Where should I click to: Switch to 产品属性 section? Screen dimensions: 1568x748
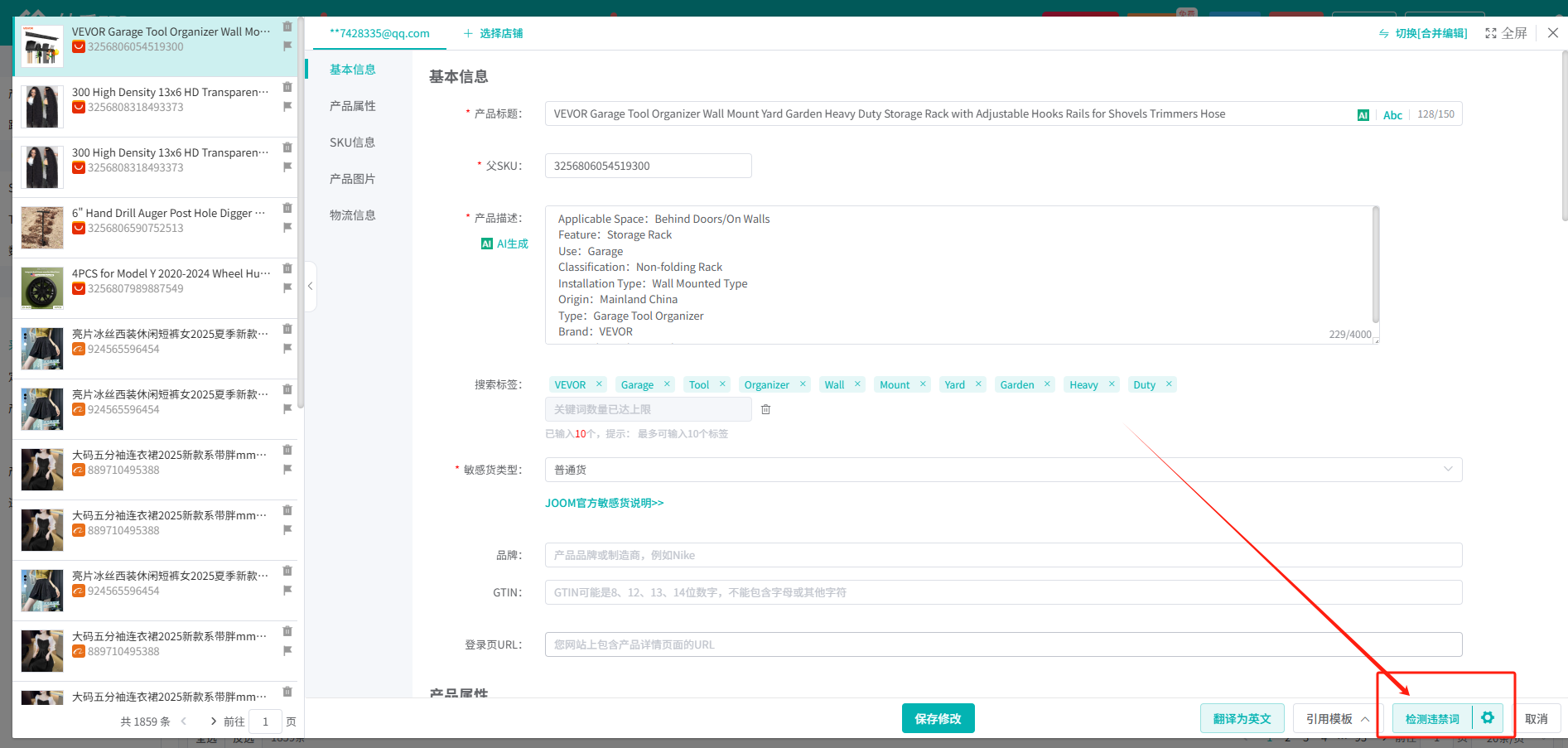pos(353,106)
